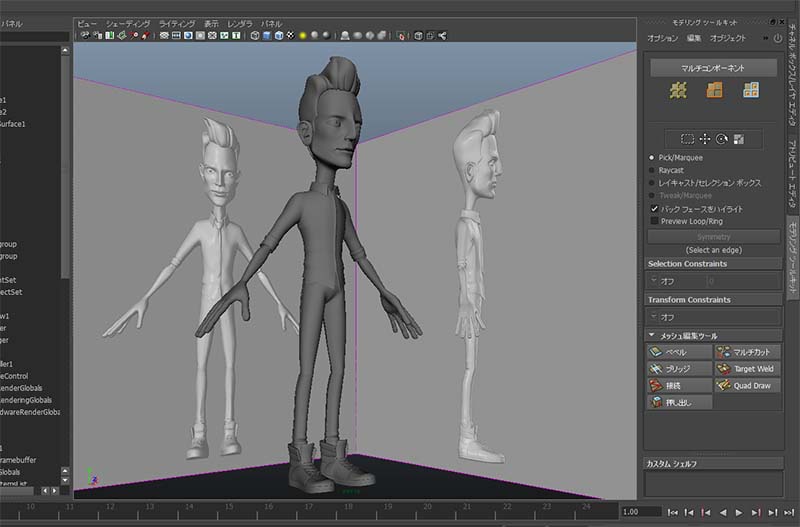Image resolution: width=800 pixels, height=527 pixels.
Task: Choose the marquee select tool icon
Action: (x=688, y=139)
